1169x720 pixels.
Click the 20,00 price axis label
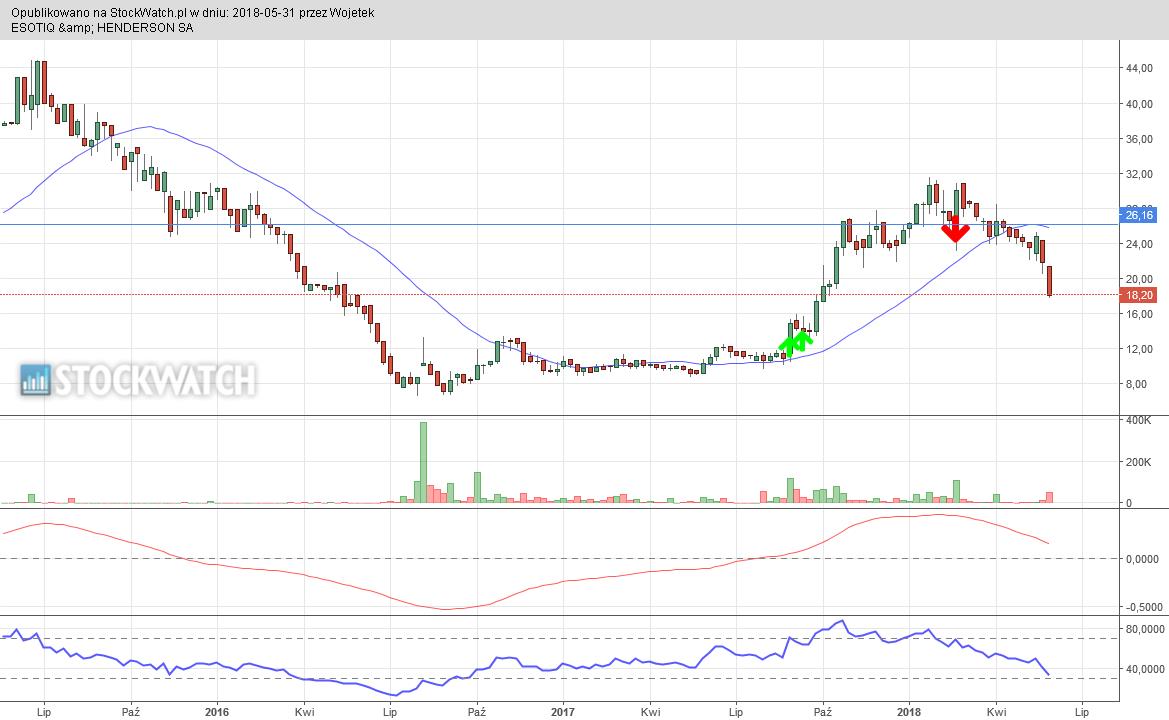(1139, 280)
